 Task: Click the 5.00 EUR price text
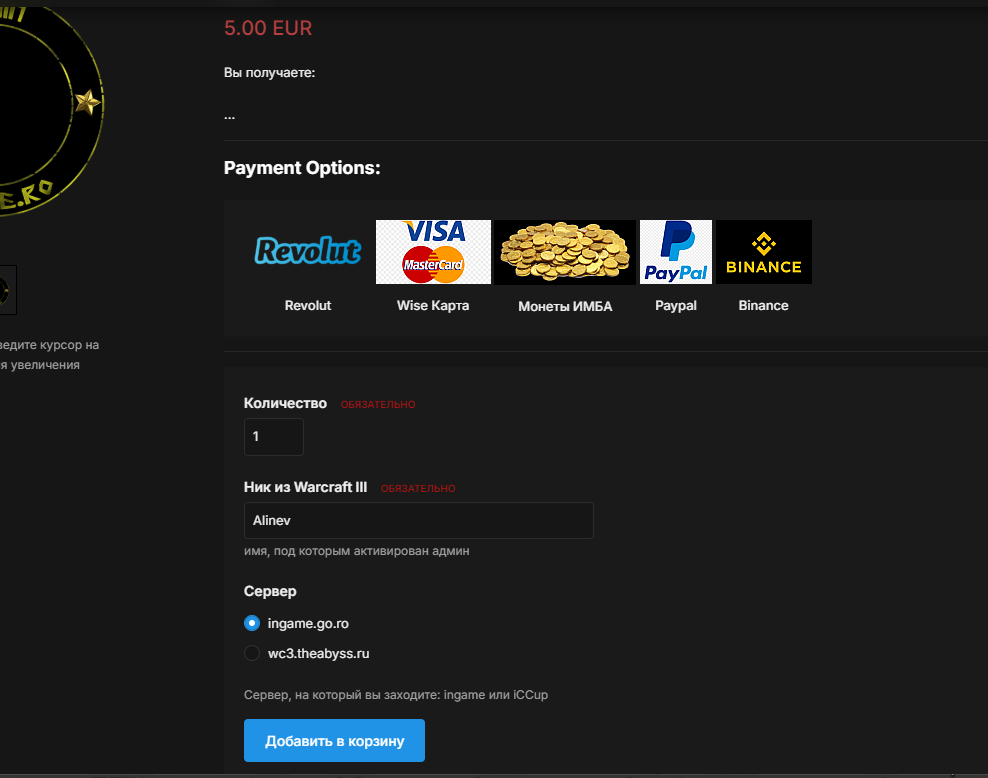click(268, 28)
